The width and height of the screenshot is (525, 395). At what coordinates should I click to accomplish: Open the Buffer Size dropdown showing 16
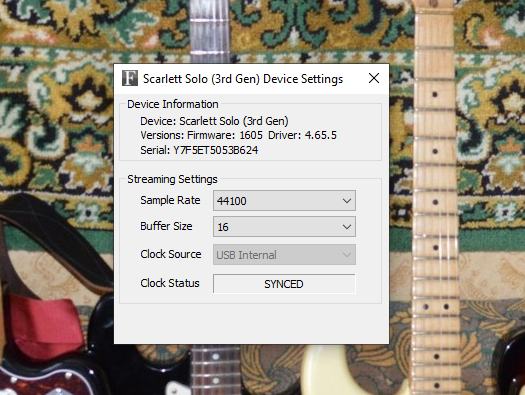pos(284,227)
